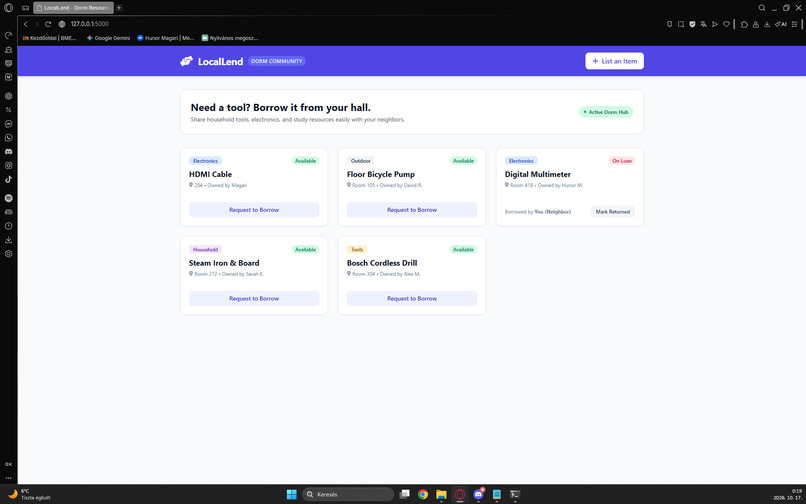Click the Tools category tag
This screenshot has width=806, height=504.
[357, 249]
